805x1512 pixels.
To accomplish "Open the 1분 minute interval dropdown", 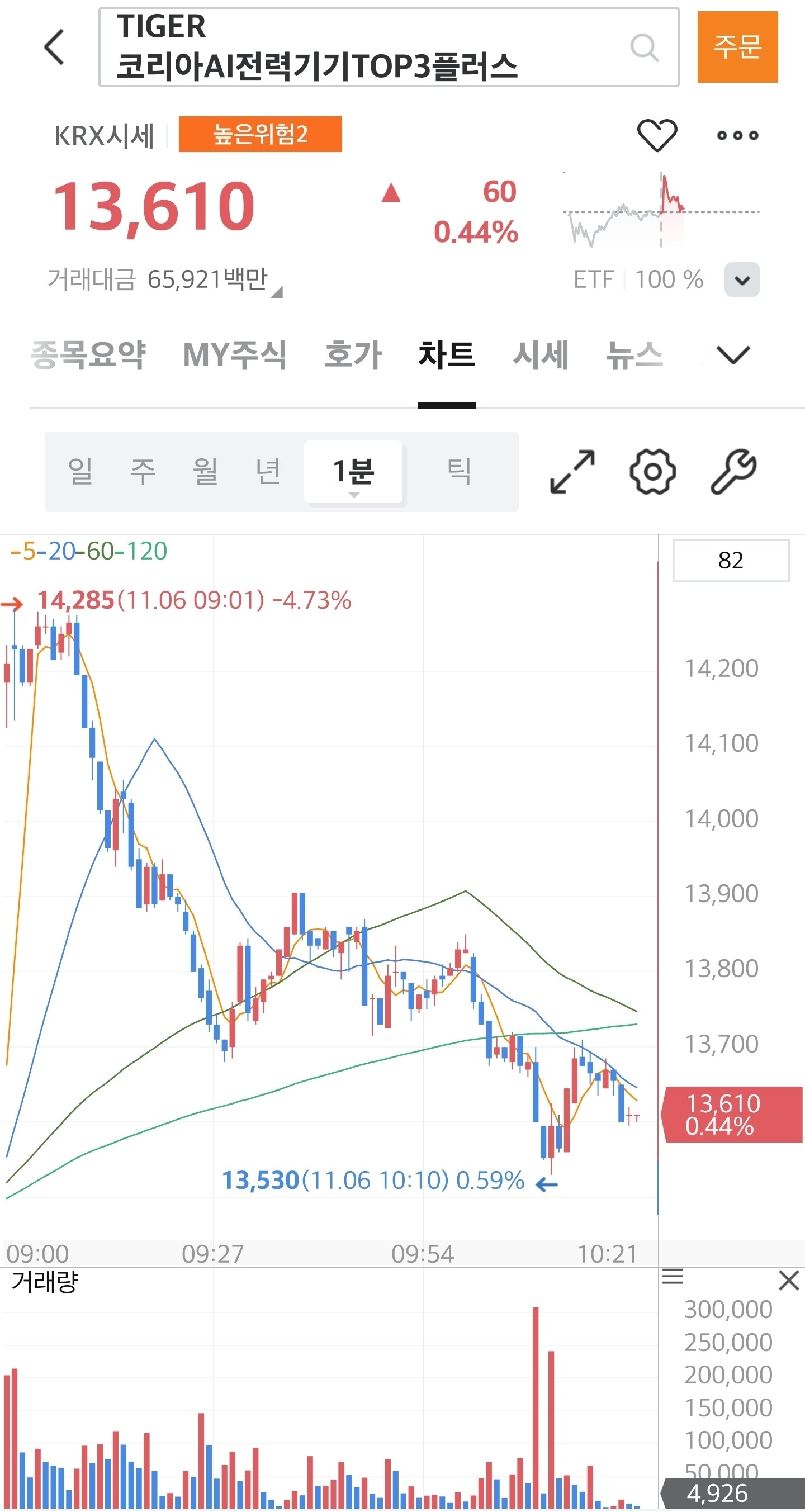I will (x=353, y=472).
